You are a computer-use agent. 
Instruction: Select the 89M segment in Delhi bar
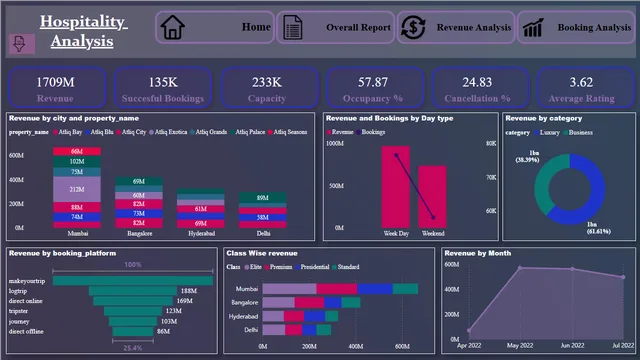point(262,198)
